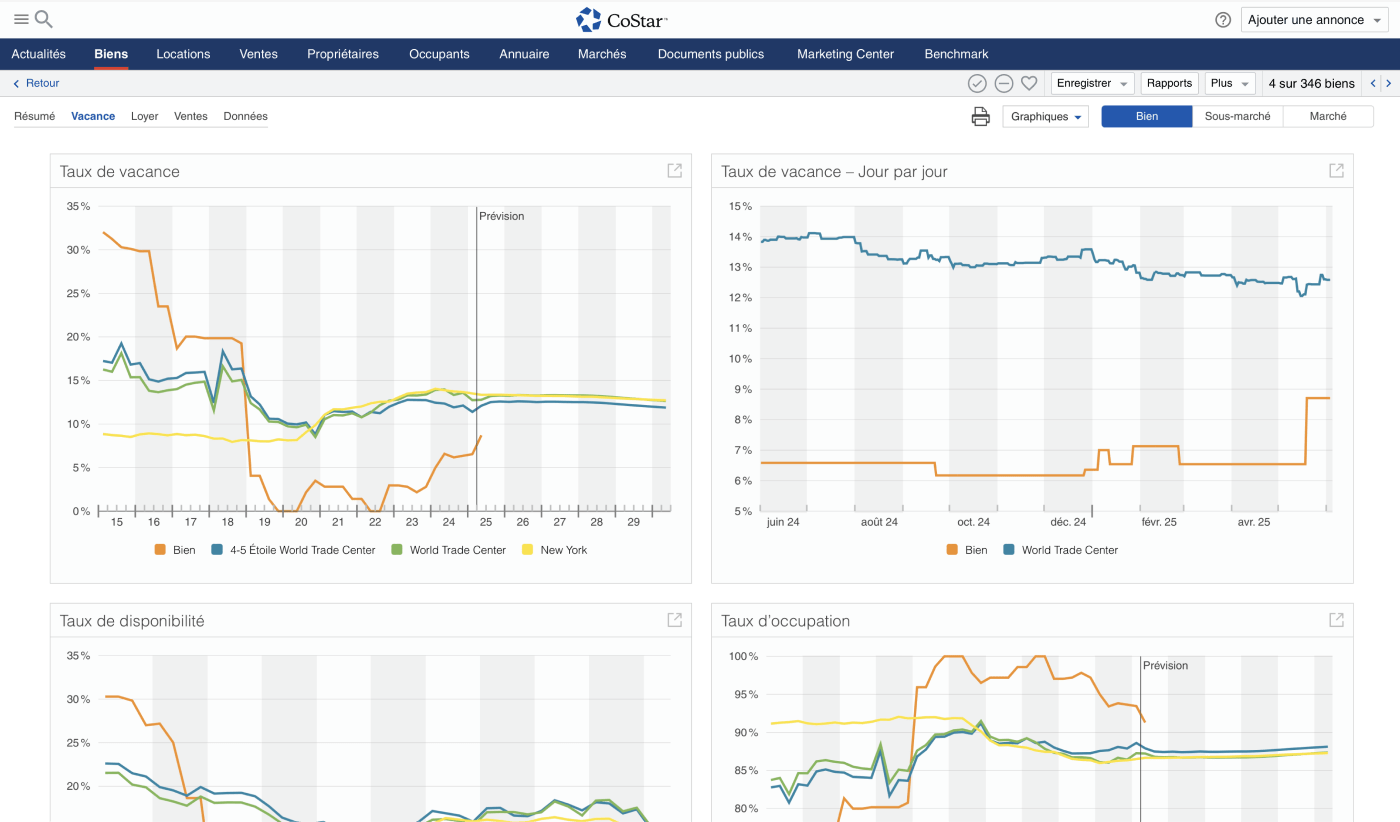Screen dimensions: 1400x822
Task: Toggle New York series in vacancy legend
Action: coord(563,550)
